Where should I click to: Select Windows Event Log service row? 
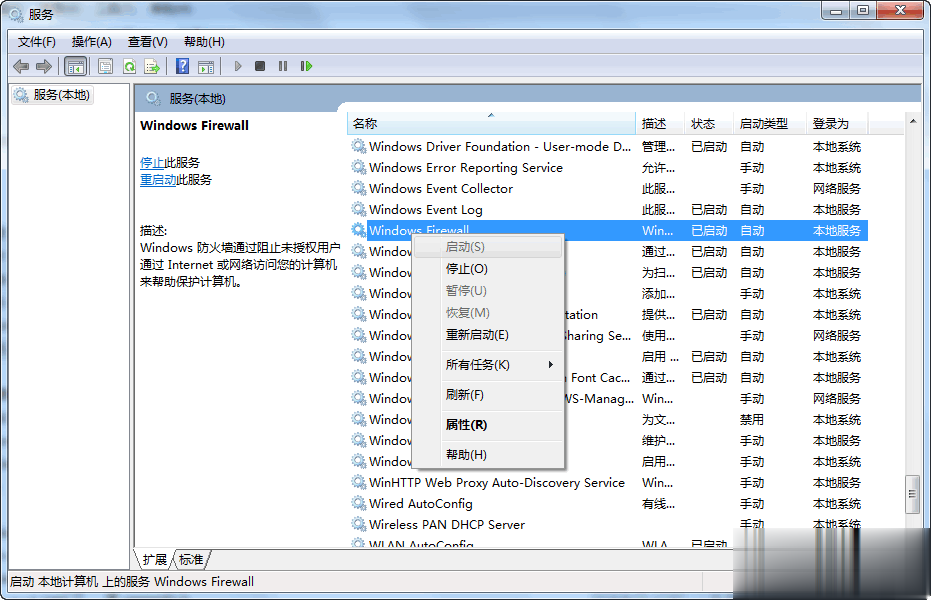click(609, 209)
